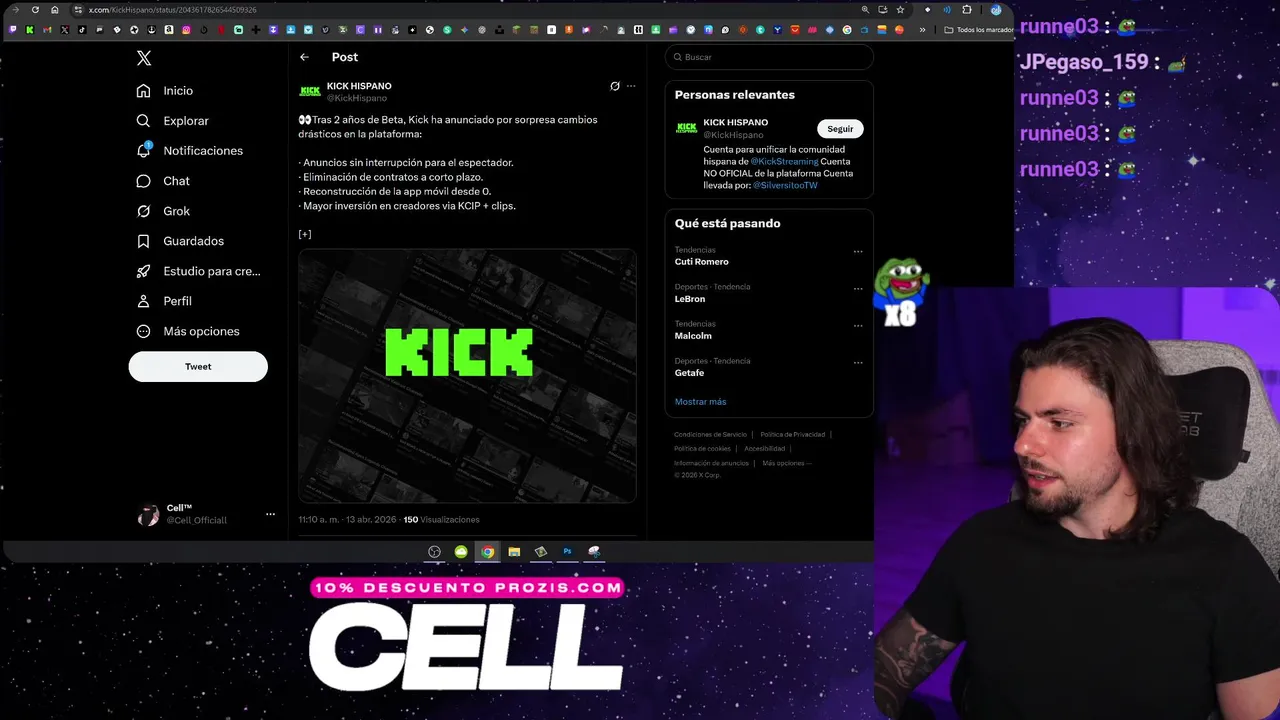This screenshot has height=720, width=1280.
Task: Open the KICK HISPANO avatar on the post
Action: click(310, 91)
